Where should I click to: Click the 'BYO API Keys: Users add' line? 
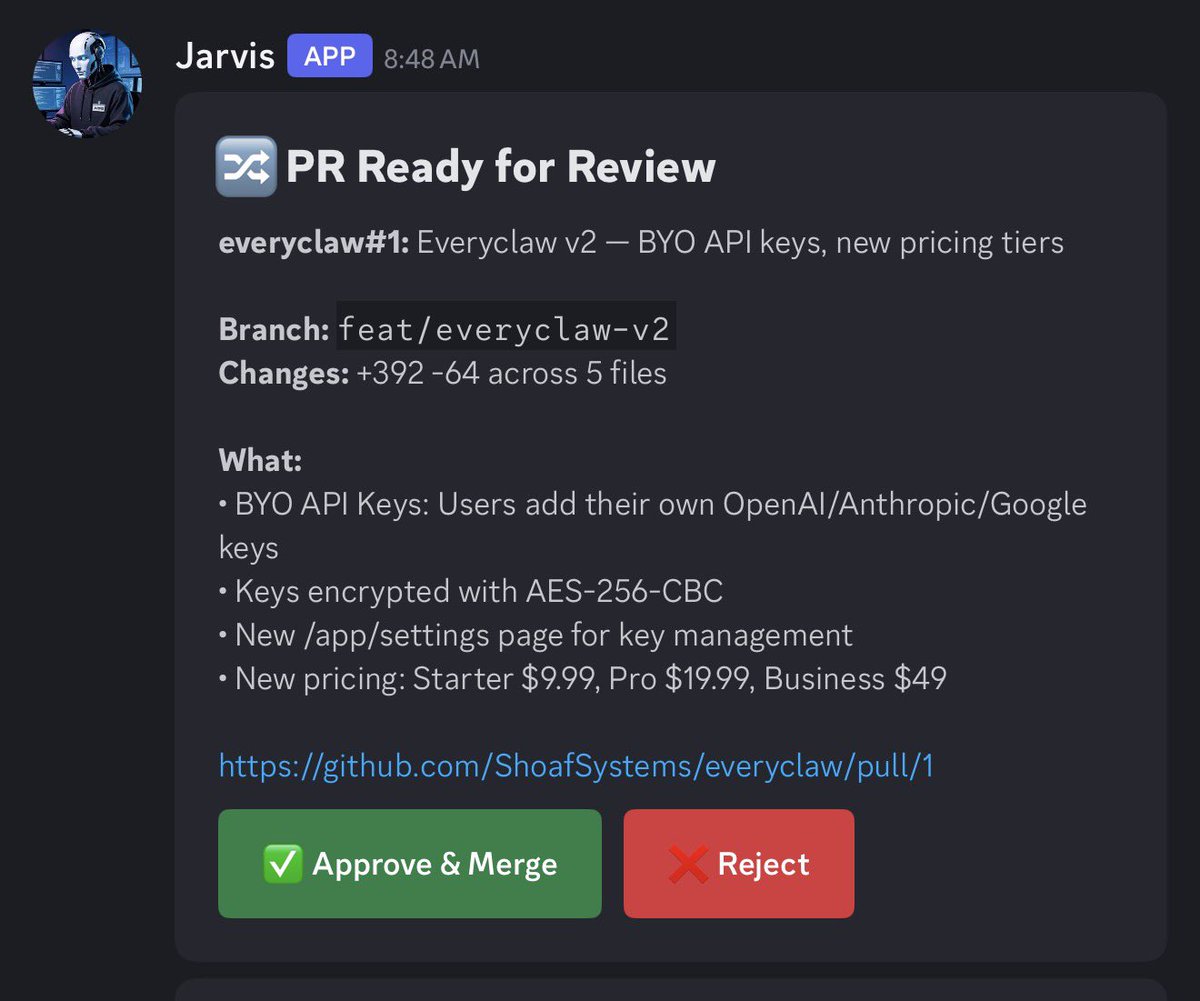[x=652, y=525]
